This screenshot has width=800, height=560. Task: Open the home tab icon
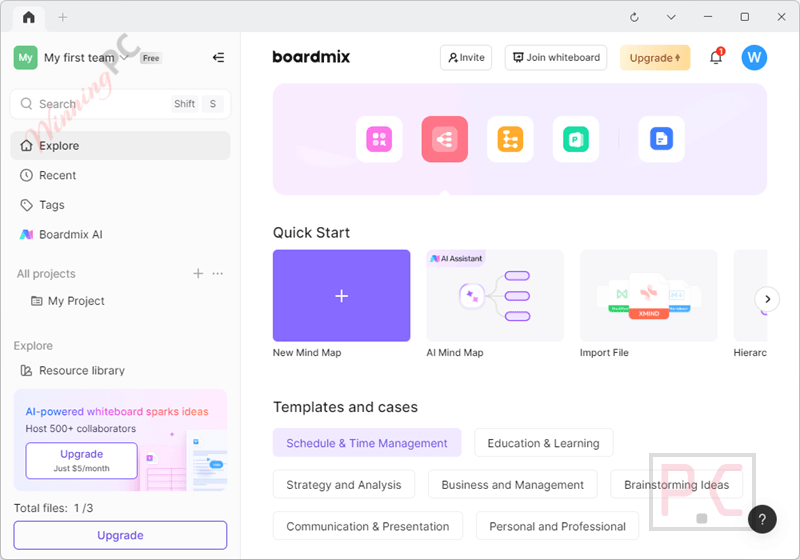29,17
